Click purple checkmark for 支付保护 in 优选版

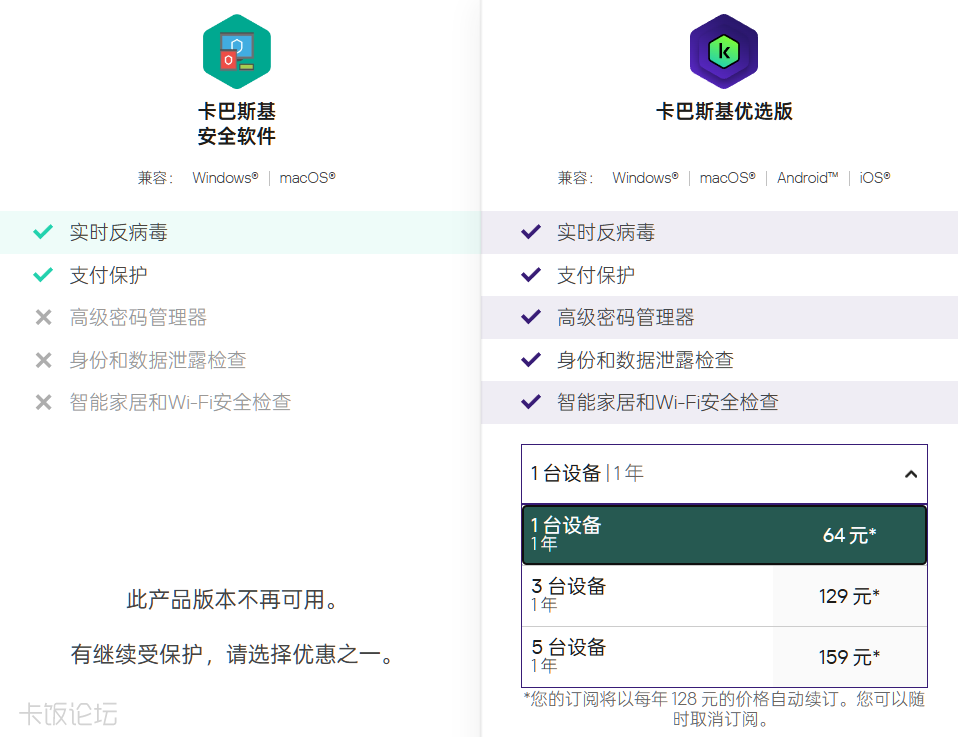point(530,275)
